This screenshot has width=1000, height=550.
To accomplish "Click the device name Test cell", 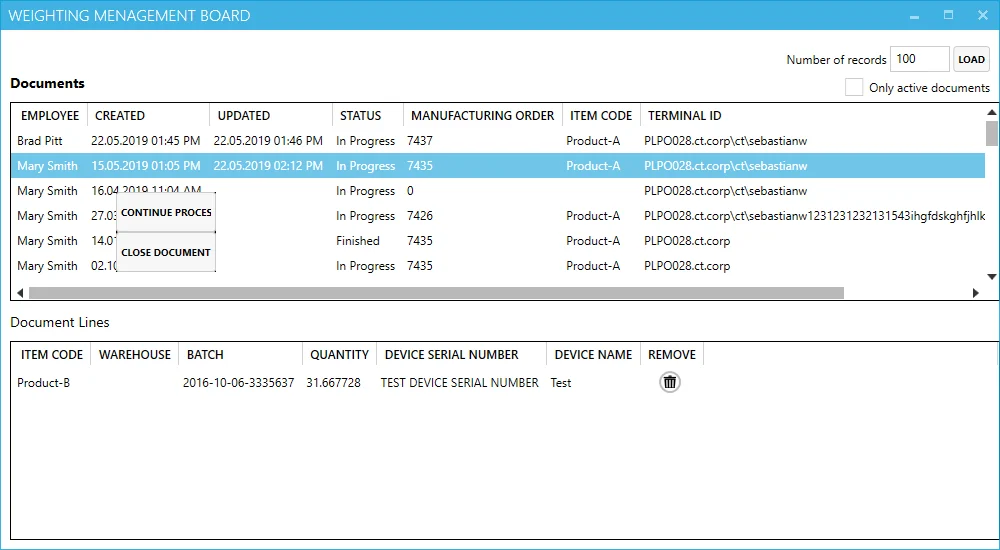I will click(x=561, y=383).
